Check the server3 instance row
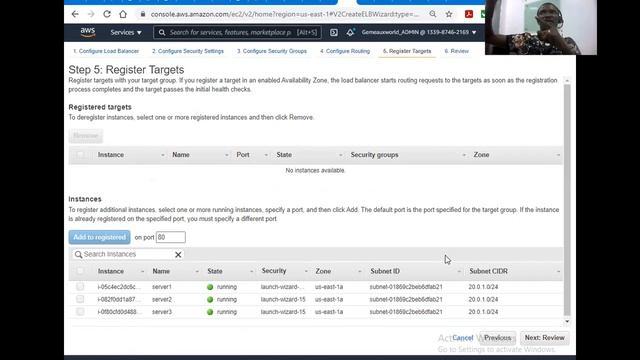 point(80,312)
